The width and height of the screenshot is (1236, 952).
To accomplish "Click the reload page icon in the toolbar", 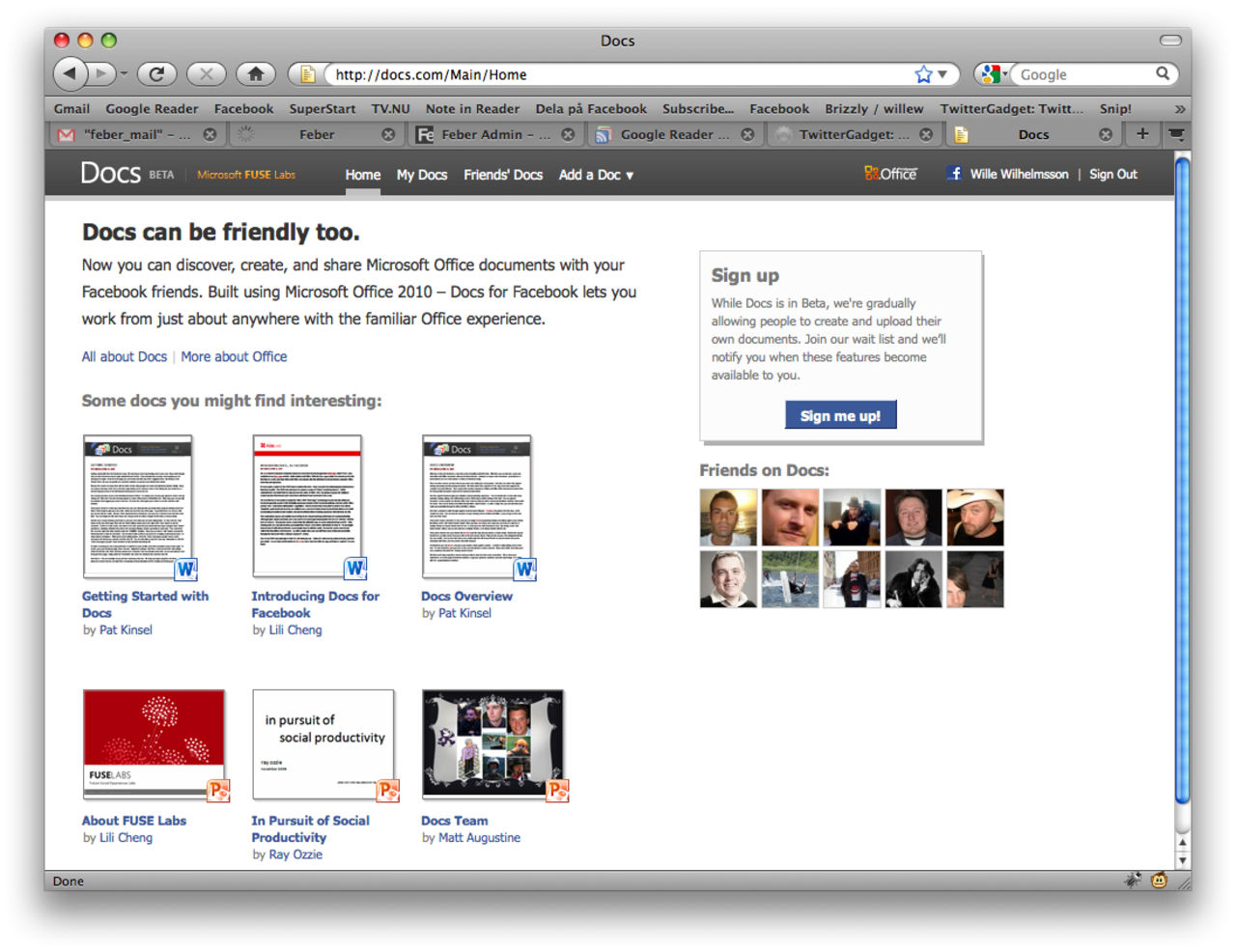I will (156, 73).
